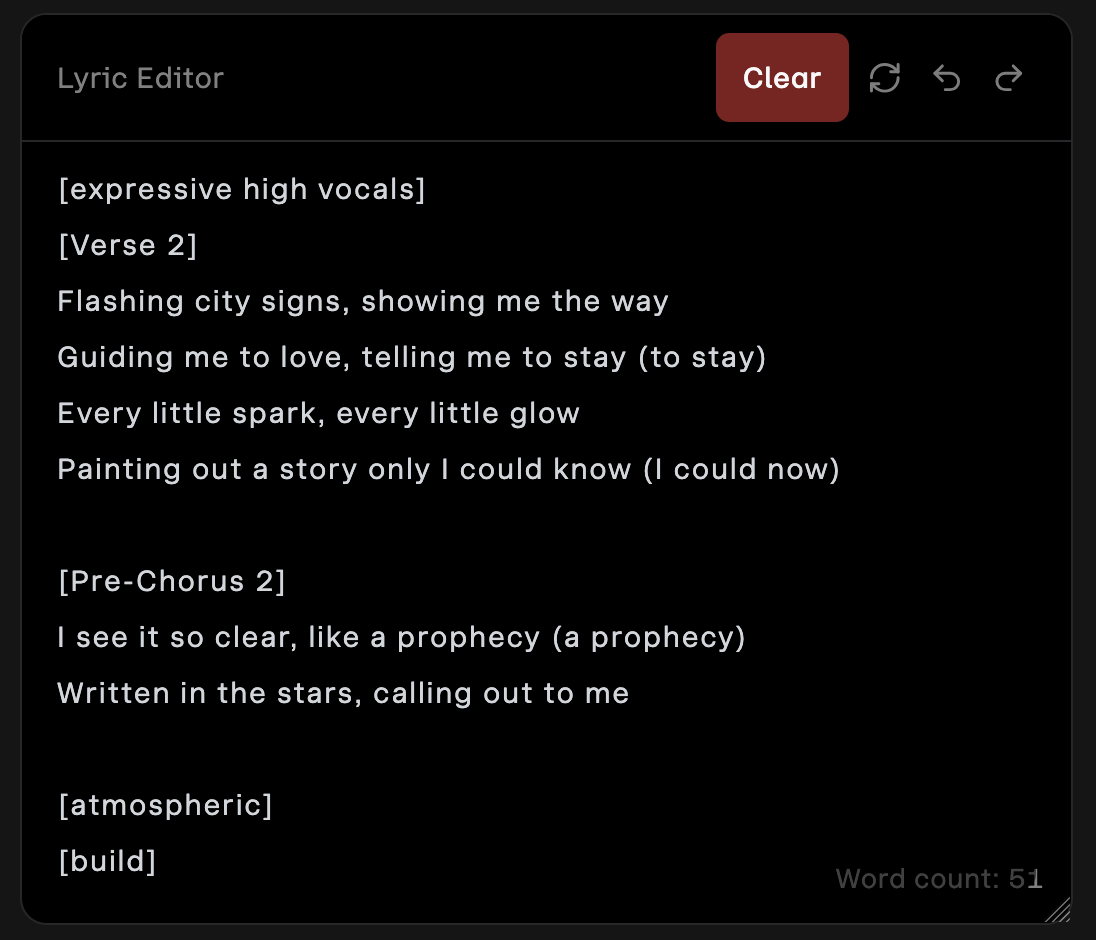The height and width of the screenshot is (940, 1096).
Task: Click the Lyric Editor title
Action: (x=140, y=78)
